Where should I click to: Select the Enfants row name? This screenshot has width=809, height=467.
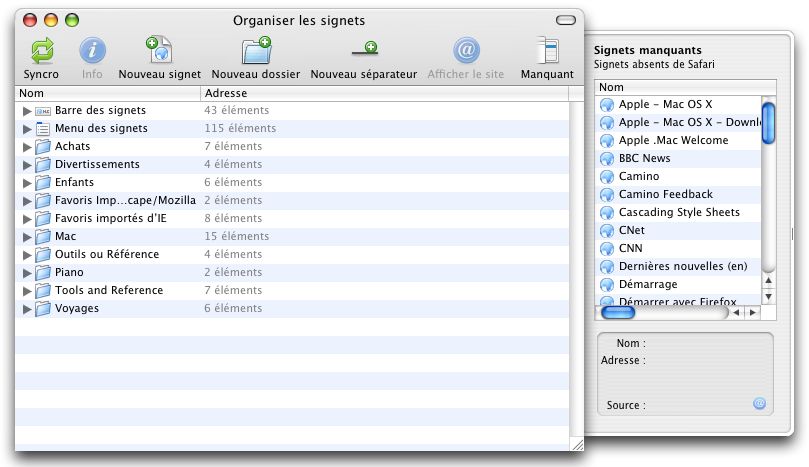pyautogui.click(x=74, y=182)
